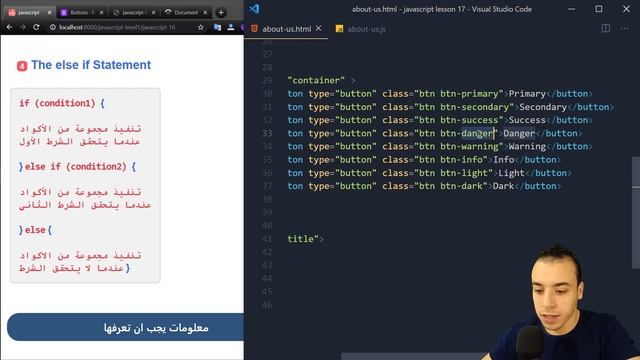This screenshot has height=360, width=640.
Task: Select the about-us.html editor tab
Action: (x=286, y=29)
